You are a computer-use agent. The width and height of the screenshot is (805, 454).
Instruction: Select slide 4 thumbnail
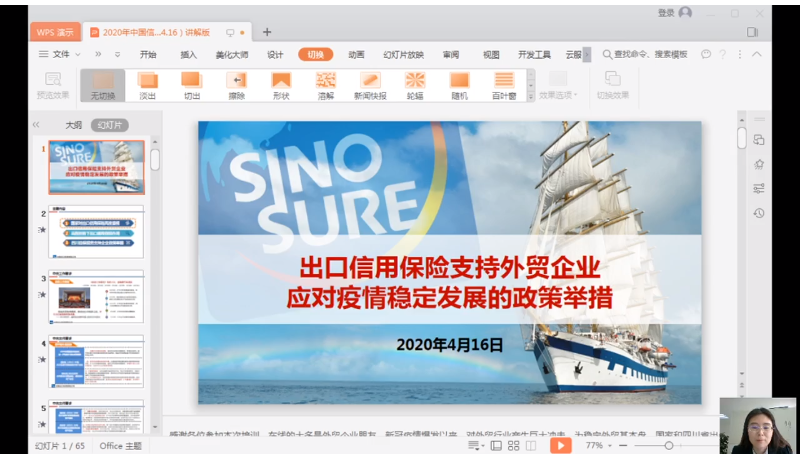pos(97,362)
